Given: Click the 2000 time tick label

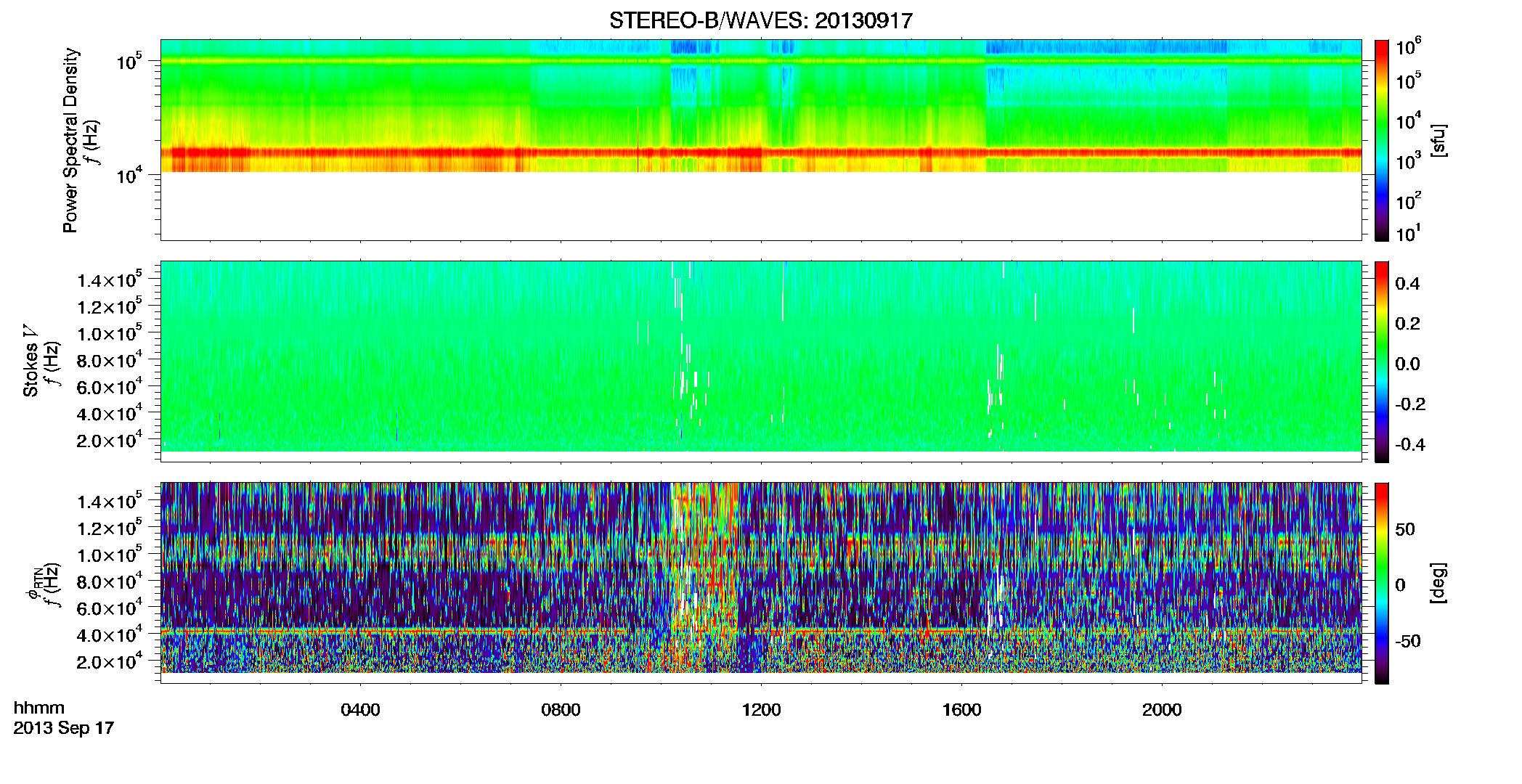Looking at the screenshot, I should tap(1162, 710).
